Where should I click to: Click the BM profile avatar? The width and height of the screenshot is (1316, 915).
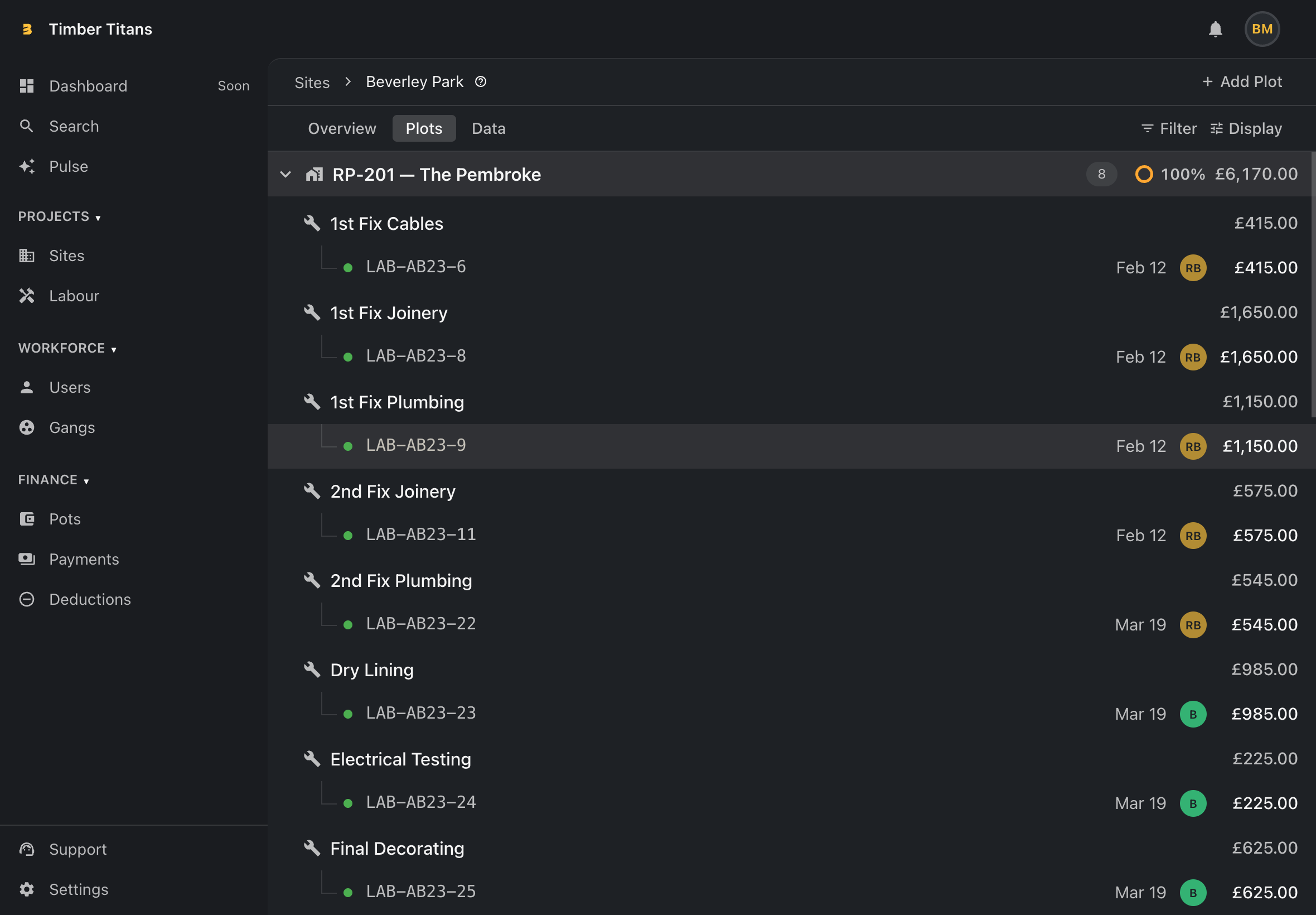pyautogui.click(x=1261, y=28)
